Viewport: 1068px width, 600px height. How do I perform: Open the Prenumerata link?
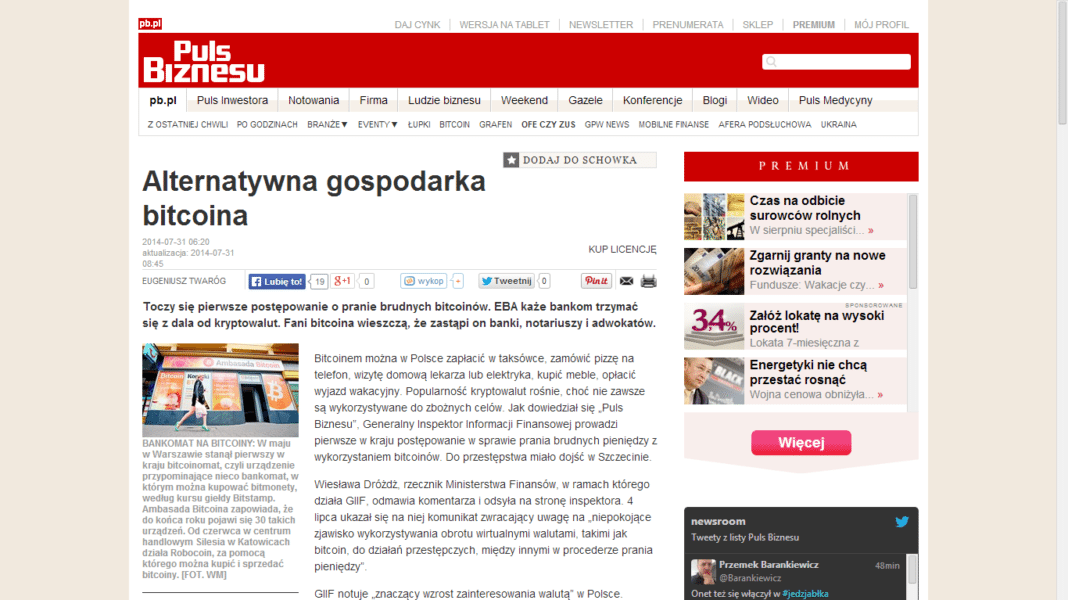point(688,25)
